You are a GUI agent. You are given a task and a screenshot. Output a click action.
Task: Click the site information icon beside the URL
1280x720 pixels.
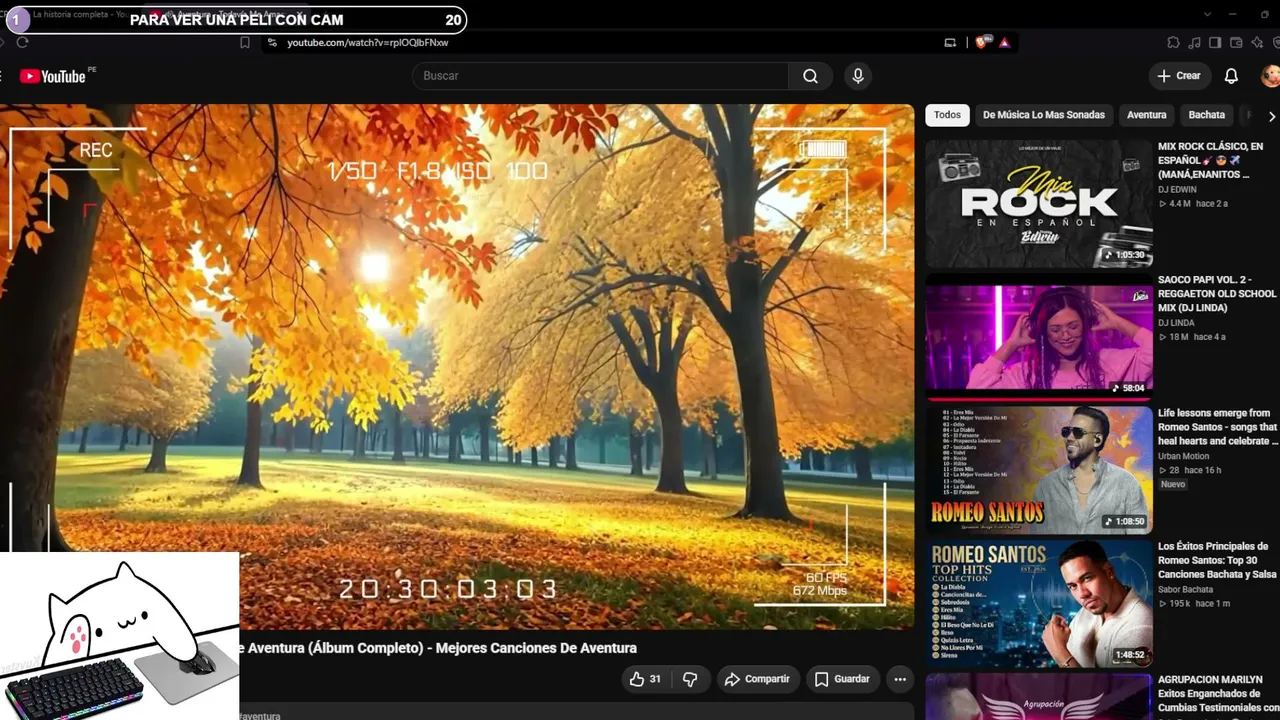pos(271,42)
